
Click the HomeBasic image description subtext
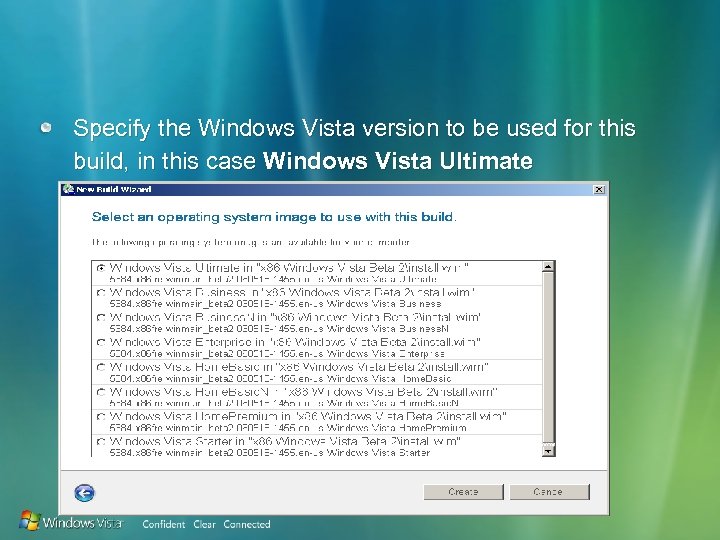[x=281, y=379]
